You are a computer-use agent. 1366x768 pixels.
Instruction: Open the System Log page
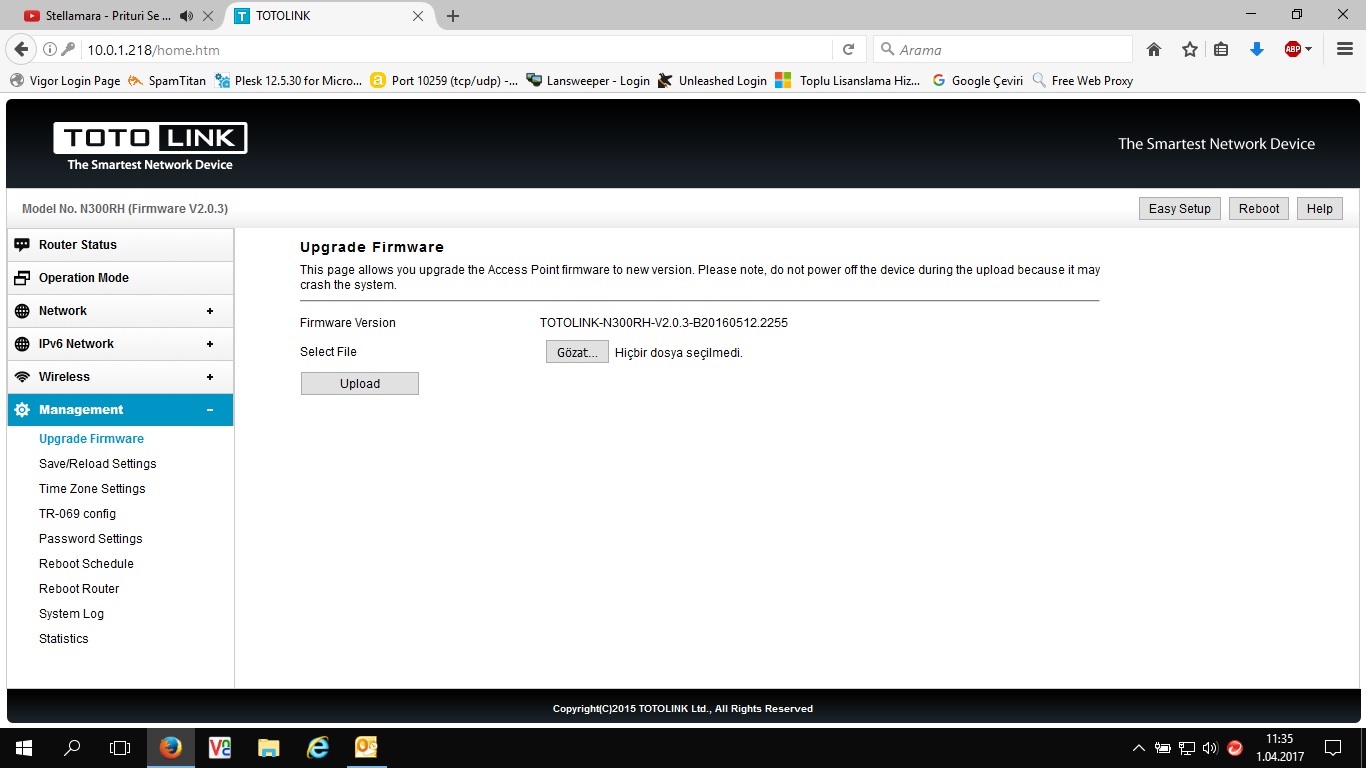click(x=71, y=614)
